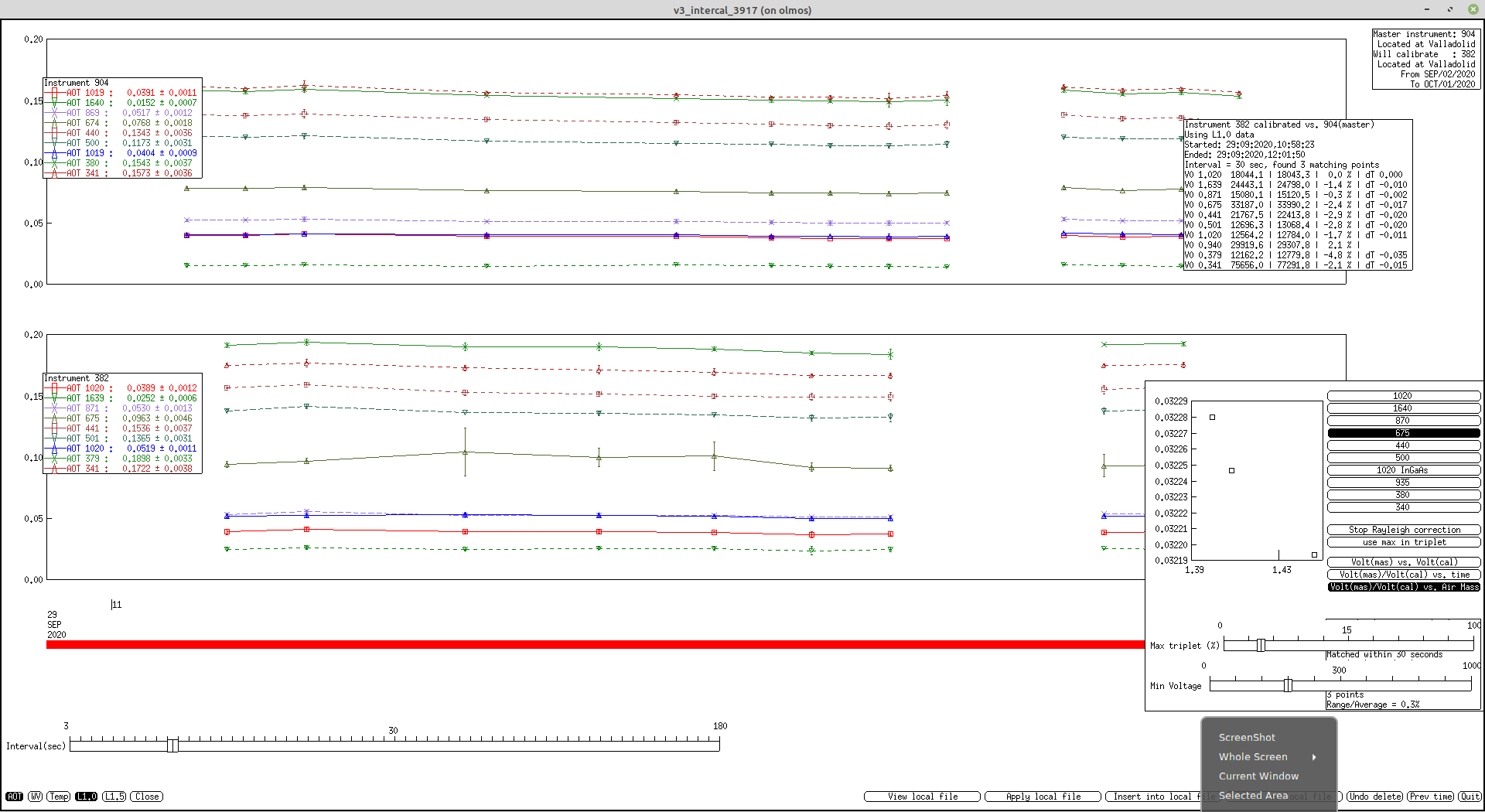
Task: Select the highlighted 675 channel
Action: 1404,433
